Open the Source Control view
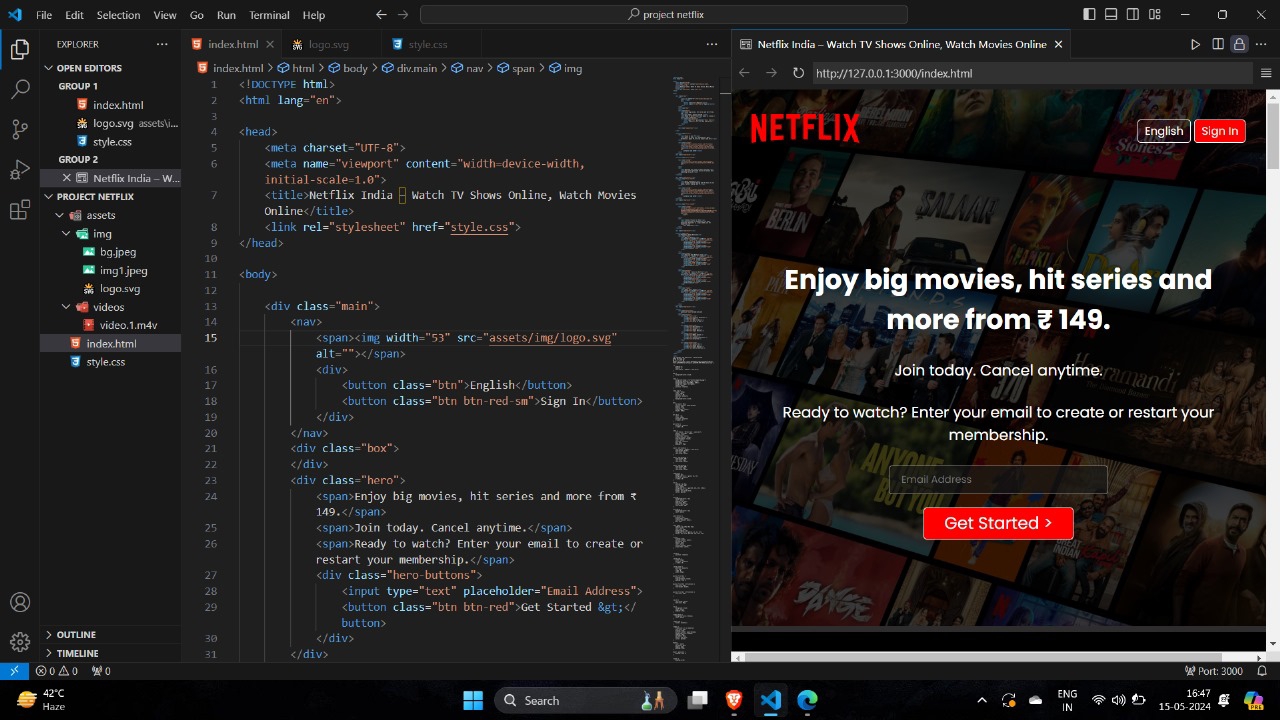 click(20, 129)
